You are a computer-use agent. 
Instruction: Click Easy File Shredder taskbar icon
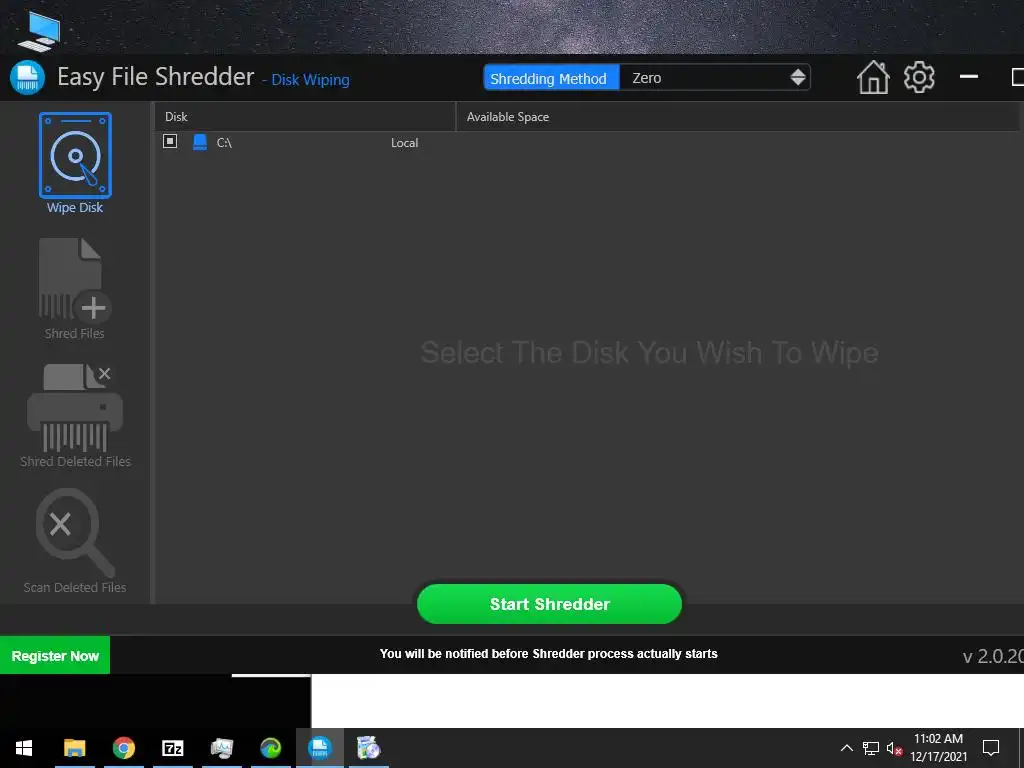[319, 748]
